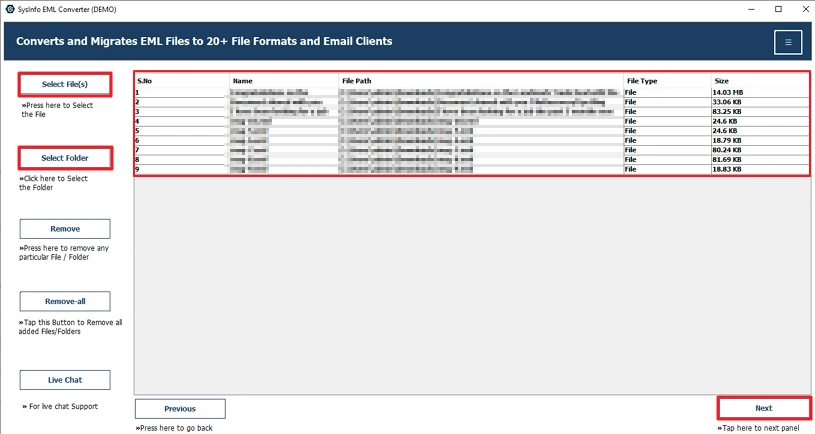This screenshot has height=434, width=815.
Task: Select the row sized 33.06 KB
Action: (471, 102)
